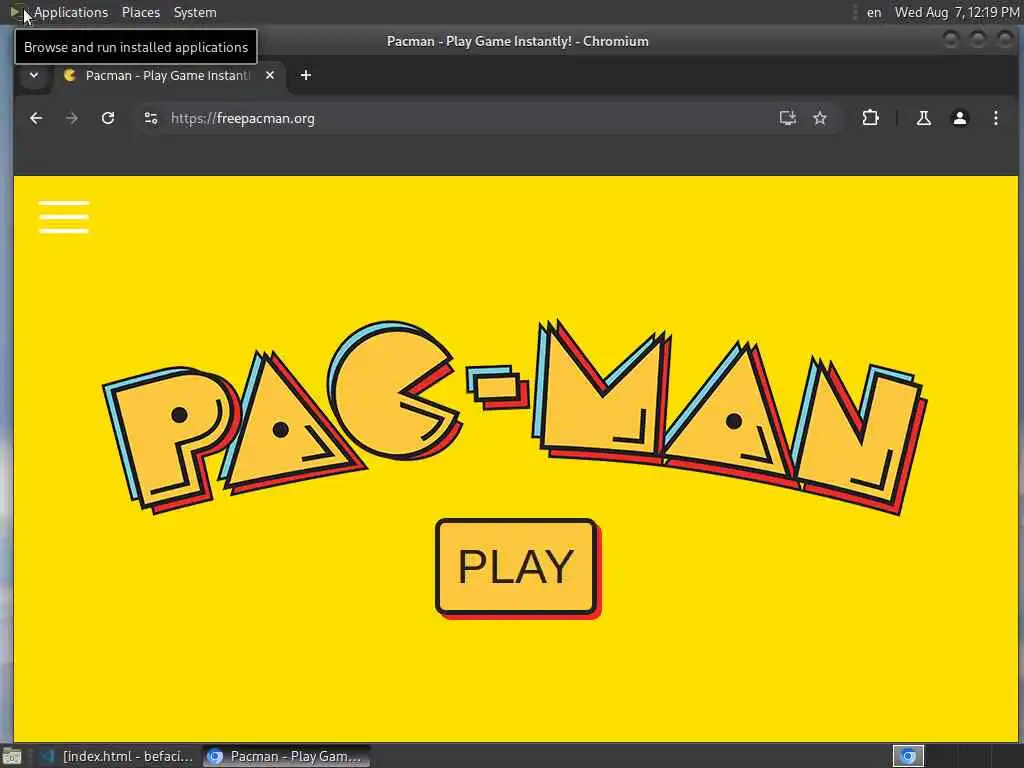Viewport: 1024px width, 768px height.
Task: Close the Chromium window
Action: [x=1005, y=40]
